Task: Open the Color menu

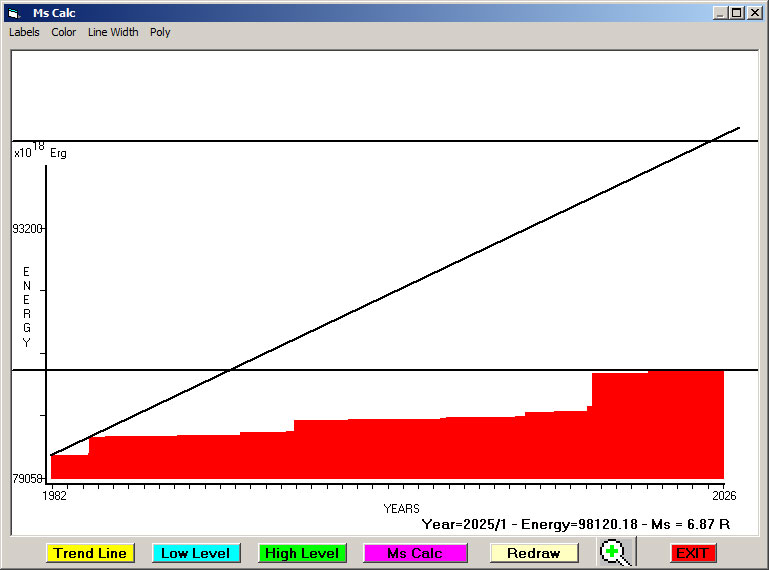Action: [64, 32]
